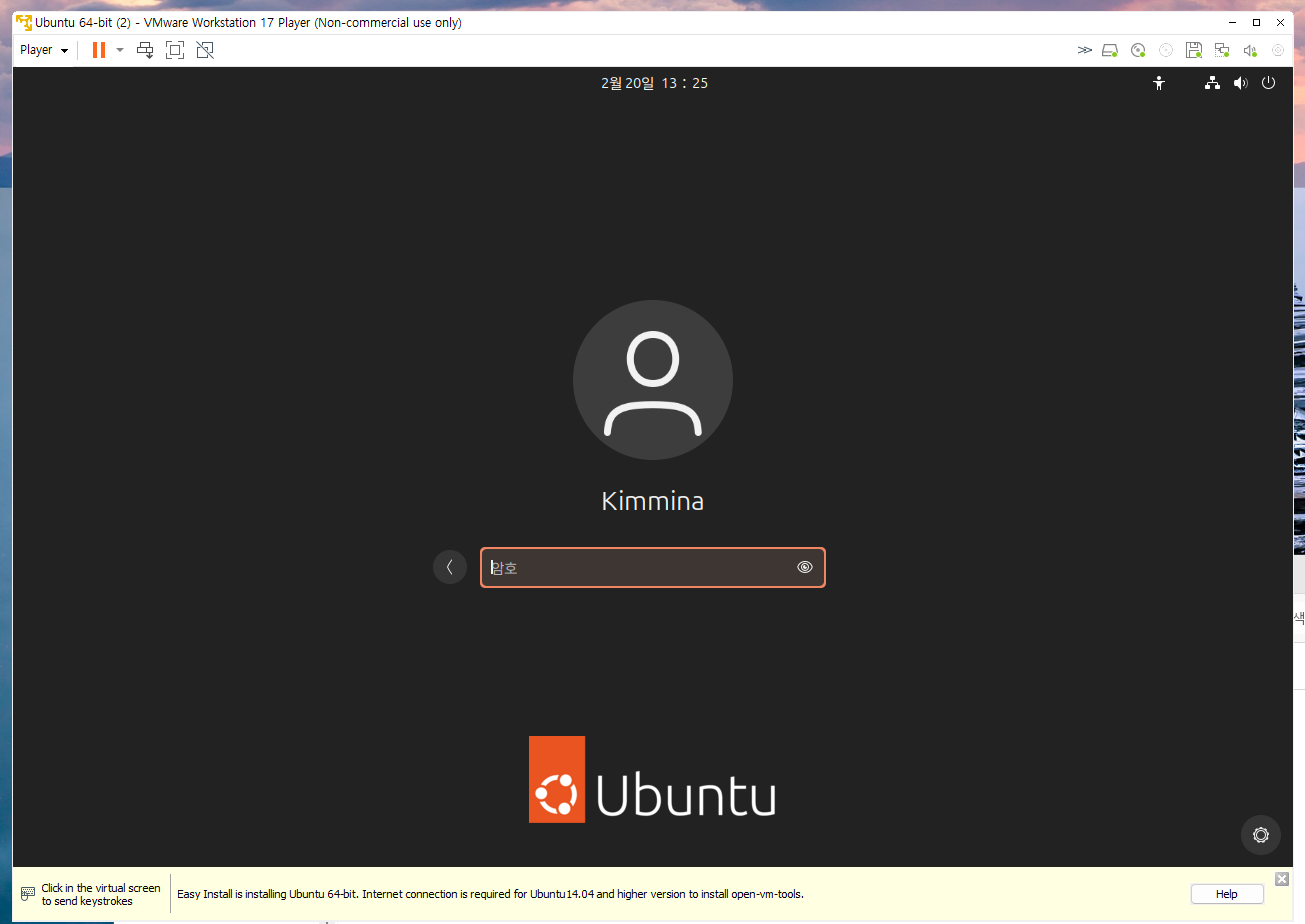Click Send Ctrl+Alt+Del icon
Screen dimensions: 1305x924
point(145,50)
